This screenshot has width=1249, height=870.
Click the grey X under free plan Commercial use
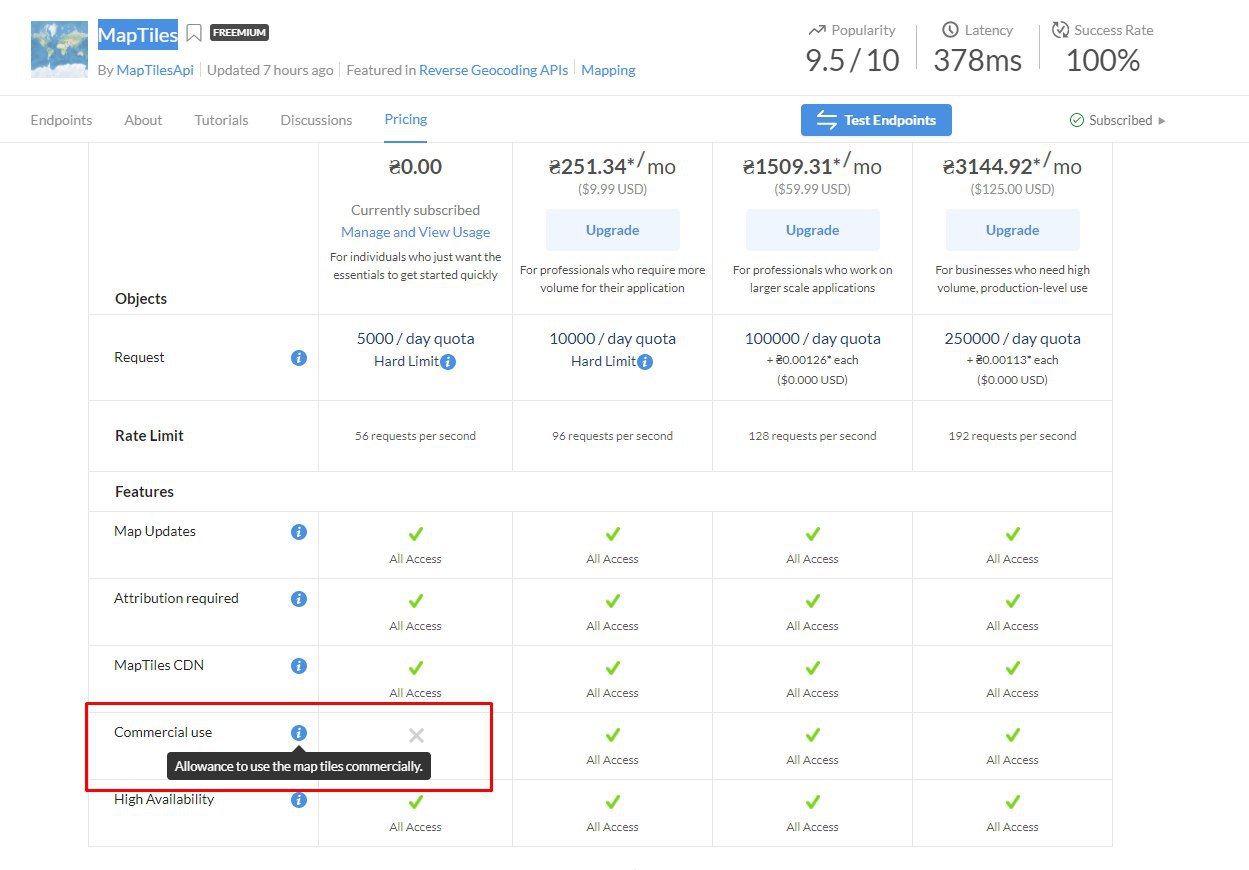pos(416,735)
